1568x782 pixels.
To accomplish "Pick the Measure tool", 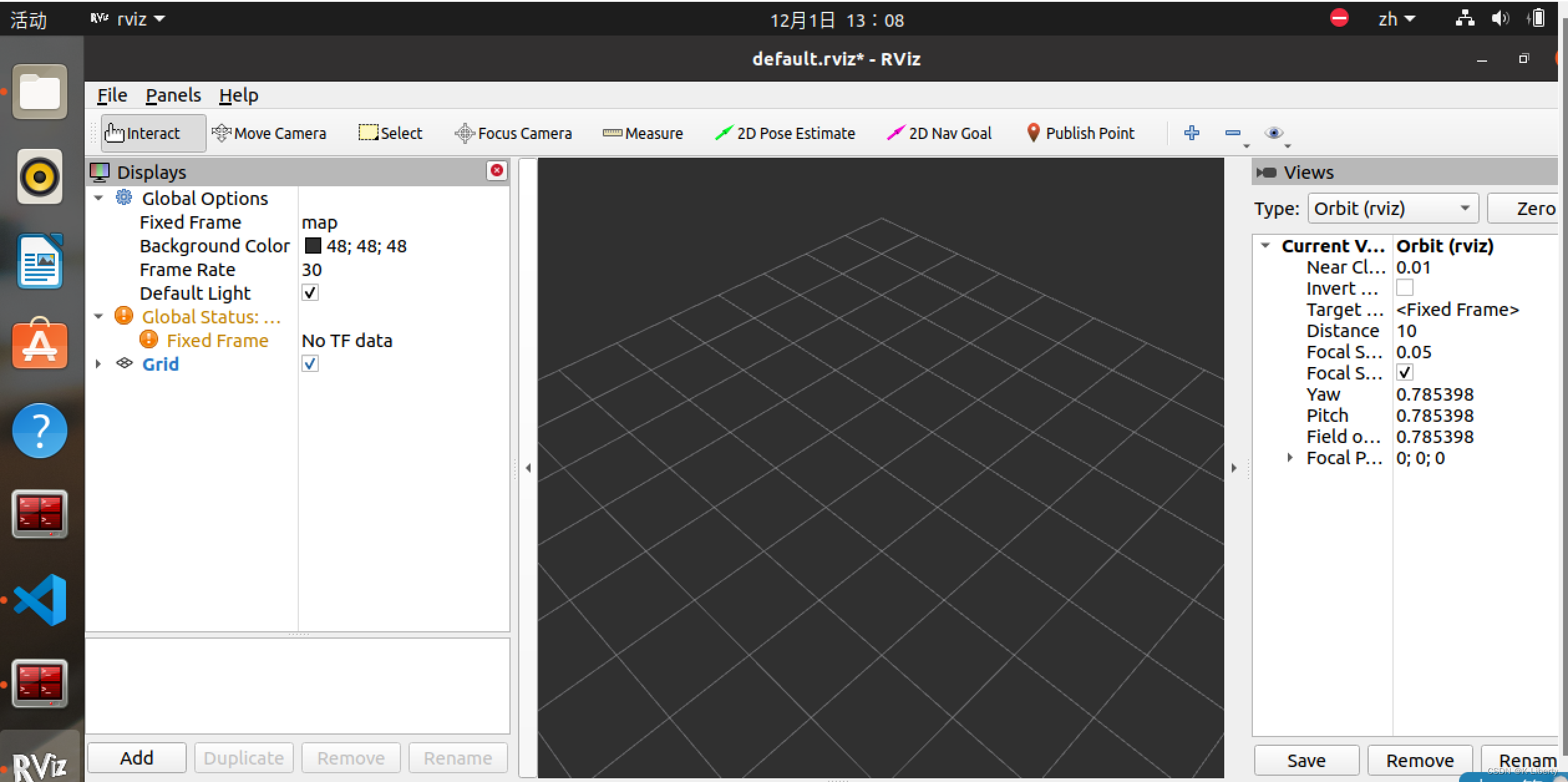I will click(x=643, y=133).
